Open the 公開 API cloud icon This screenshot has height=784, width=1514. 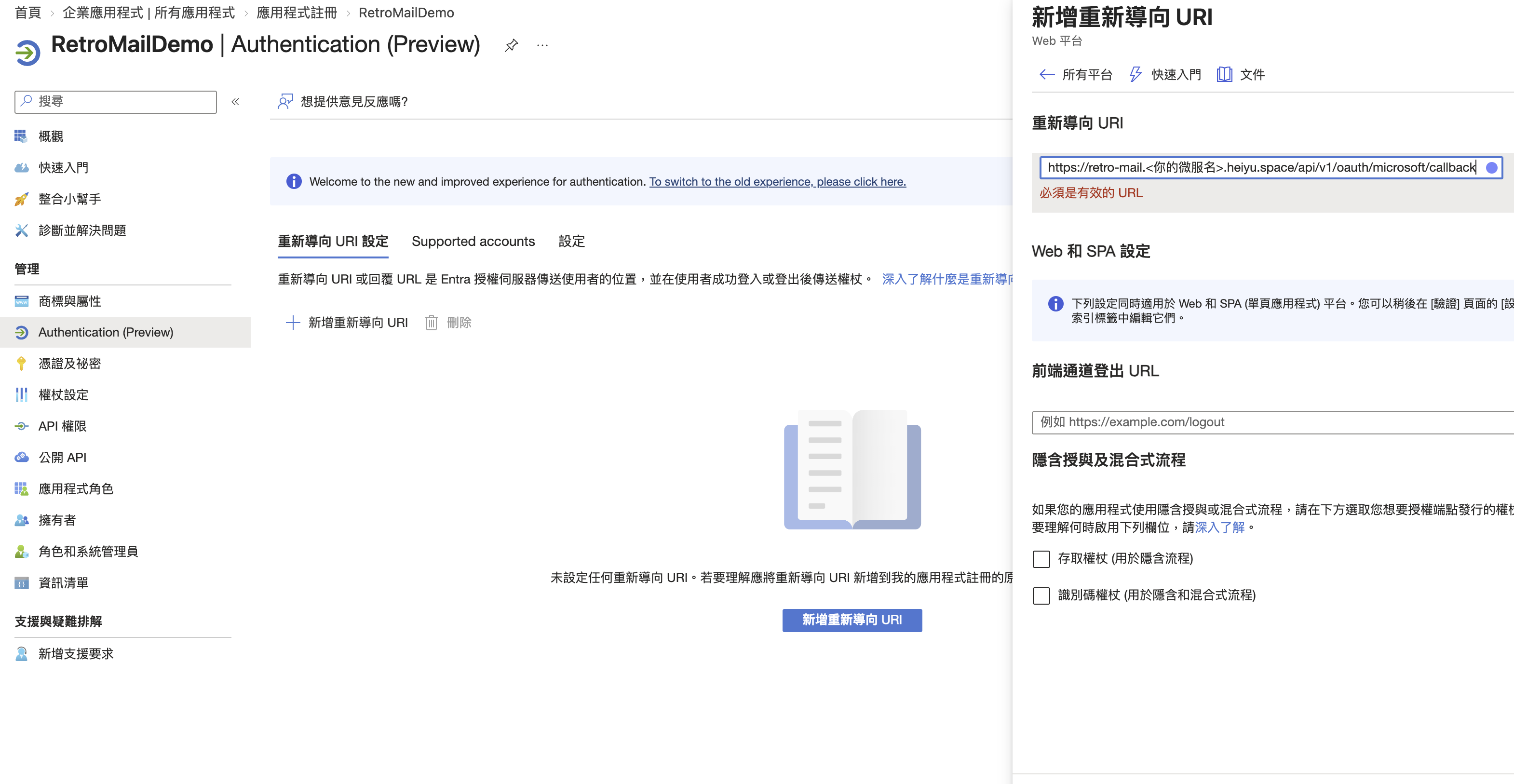[x=21, y=457]
